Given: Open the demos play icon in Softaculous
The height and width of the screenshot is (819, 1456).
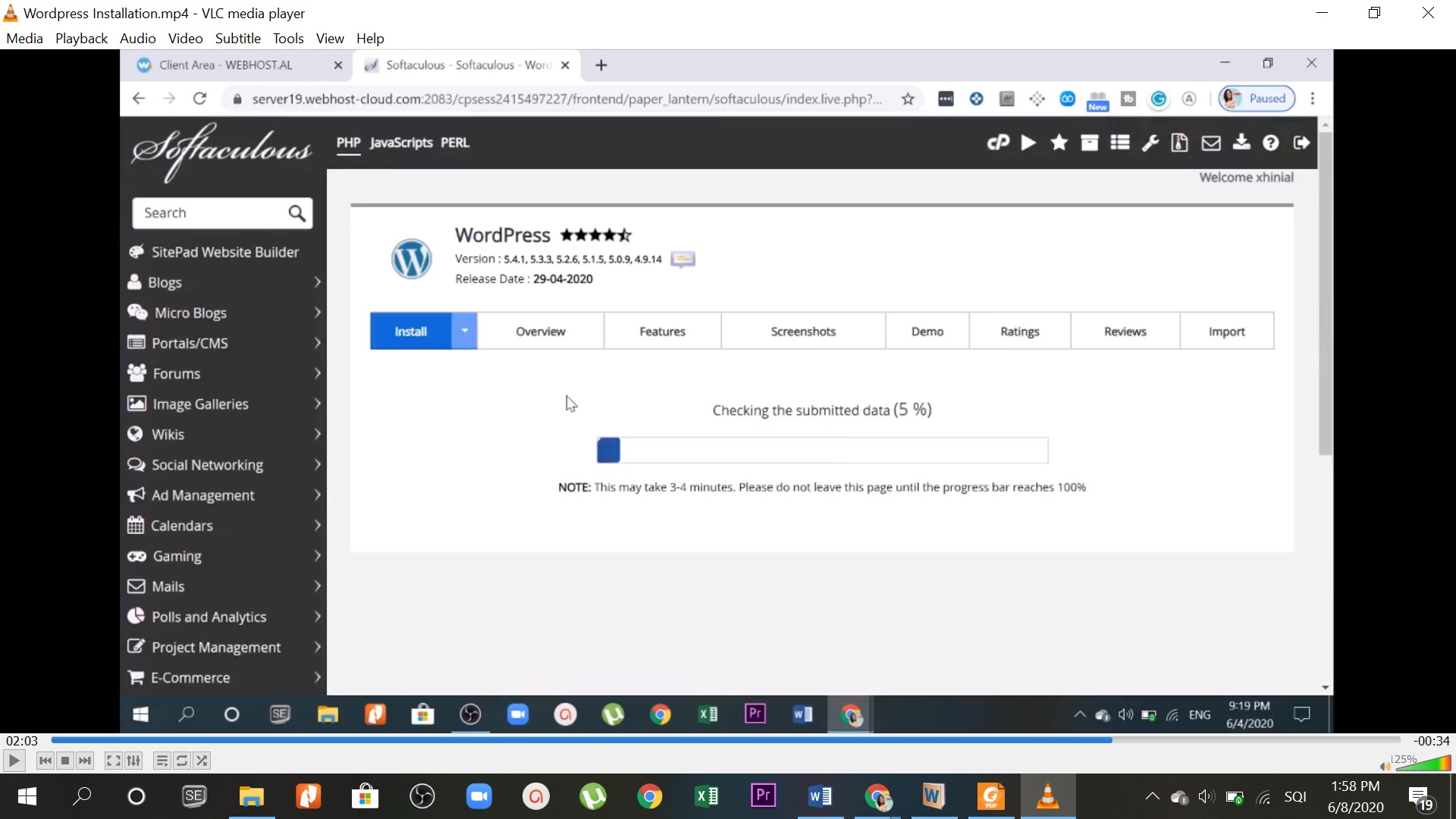Looking at the screenshot, I should pyautogui.click(x=1028, y=143).
